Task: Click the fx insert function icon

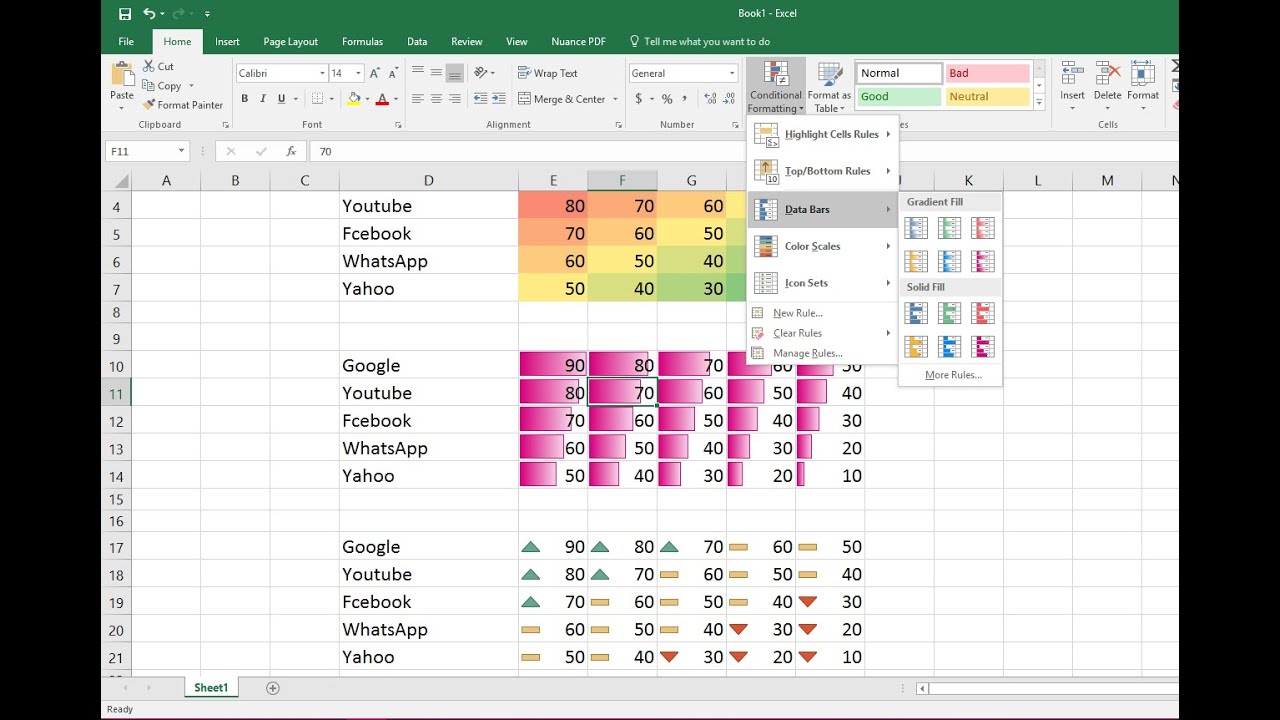Action: [x=291, y=151]
